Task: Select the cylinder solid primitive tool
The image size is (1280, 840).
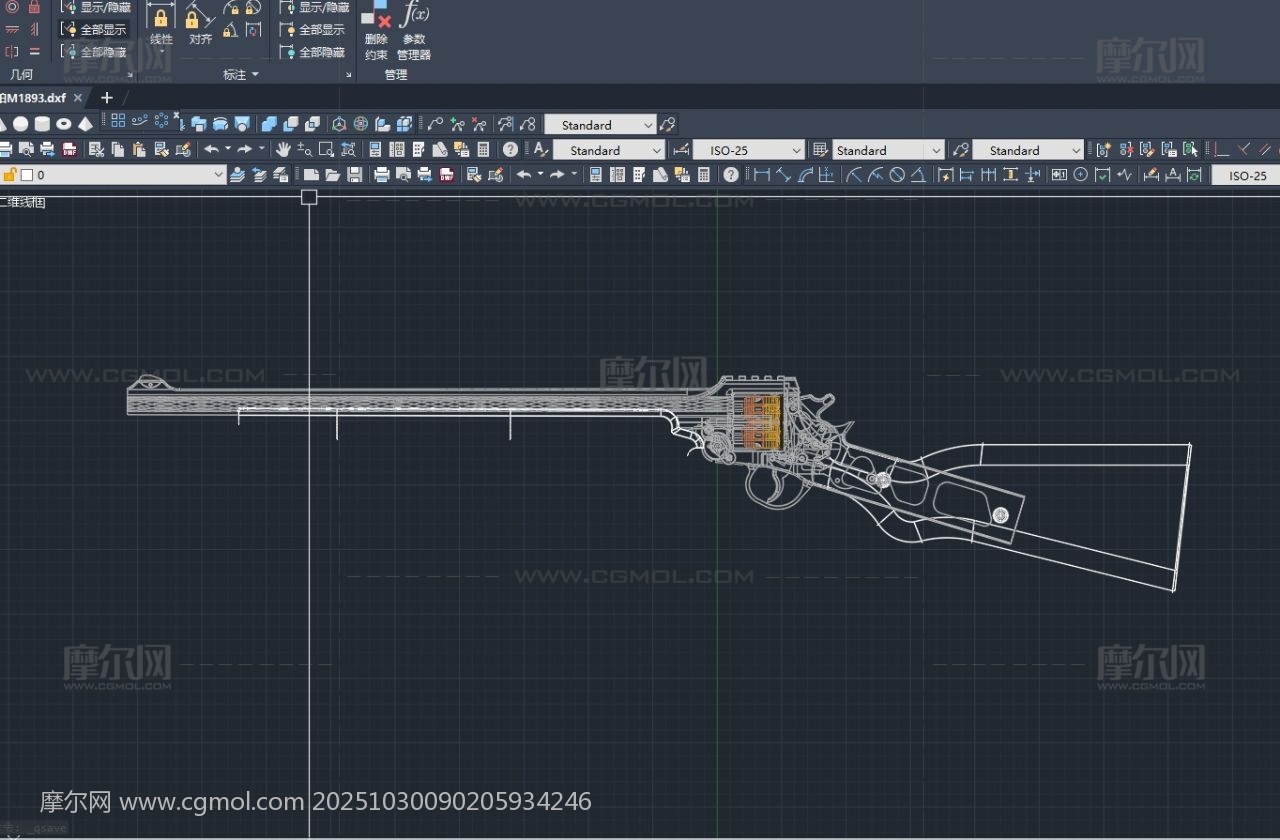Action: pos(42,124)
